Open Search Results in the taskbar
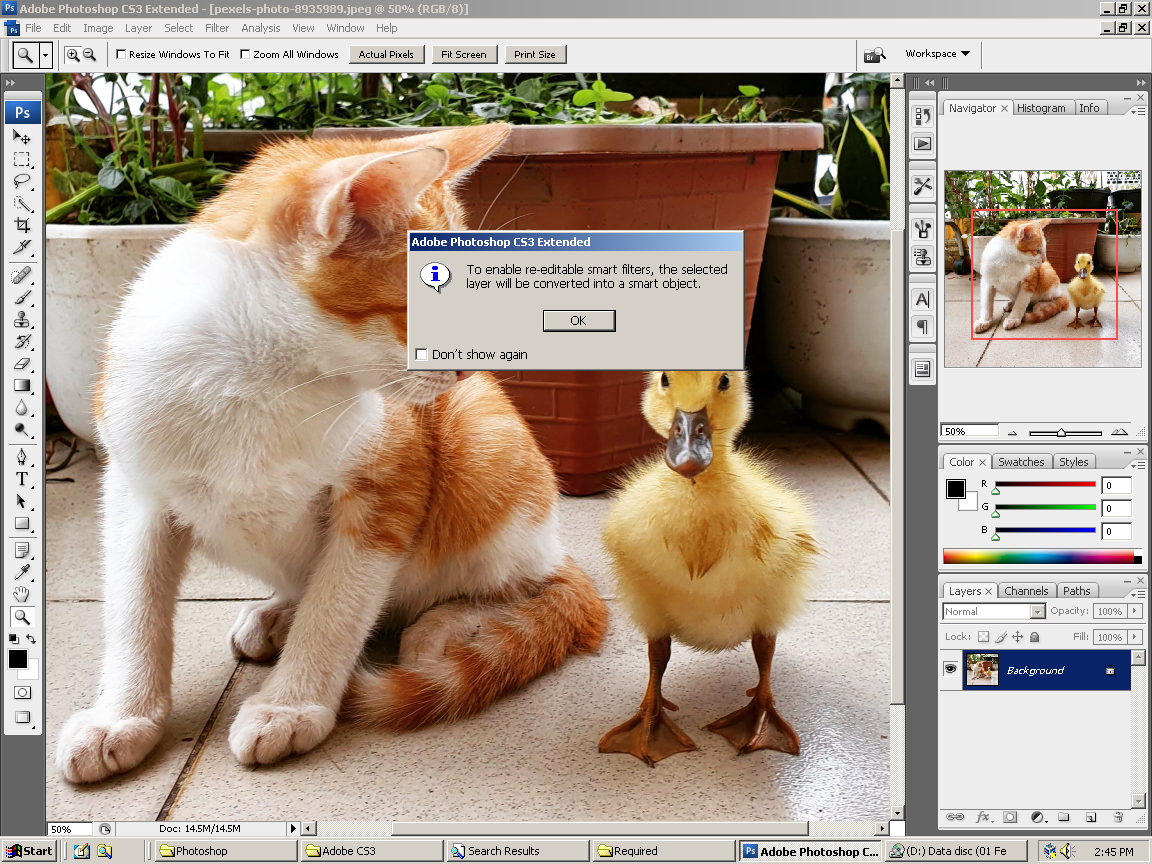Screen dimensions: 1152x864 [518, 851]
